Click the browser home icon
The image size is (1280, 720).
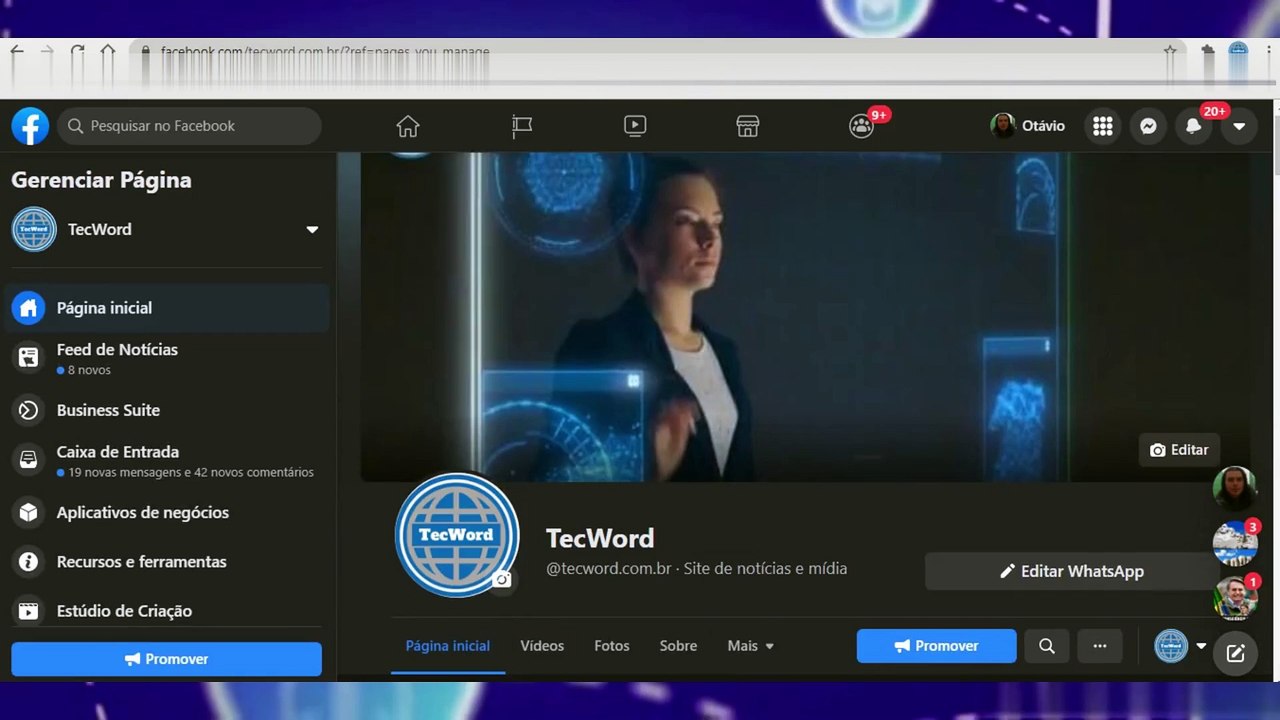(108, 52)
